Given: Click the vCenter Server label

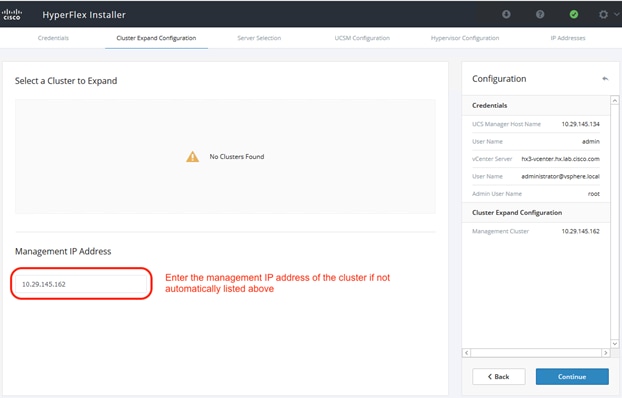Looking at the screenshot, I should [492, 159].
